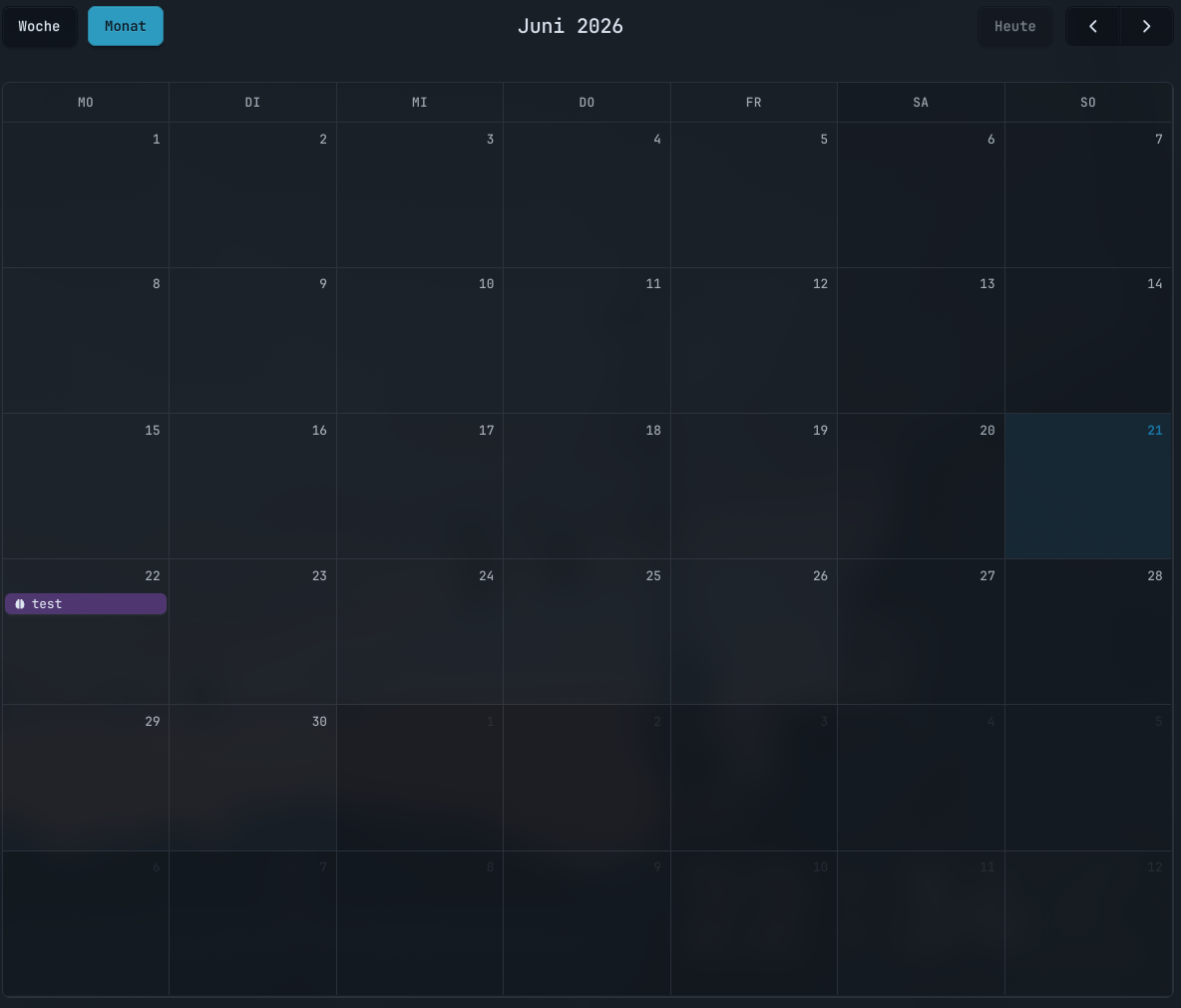Select day number 14
The image size is (1181, 1008).
[1155, 284]
